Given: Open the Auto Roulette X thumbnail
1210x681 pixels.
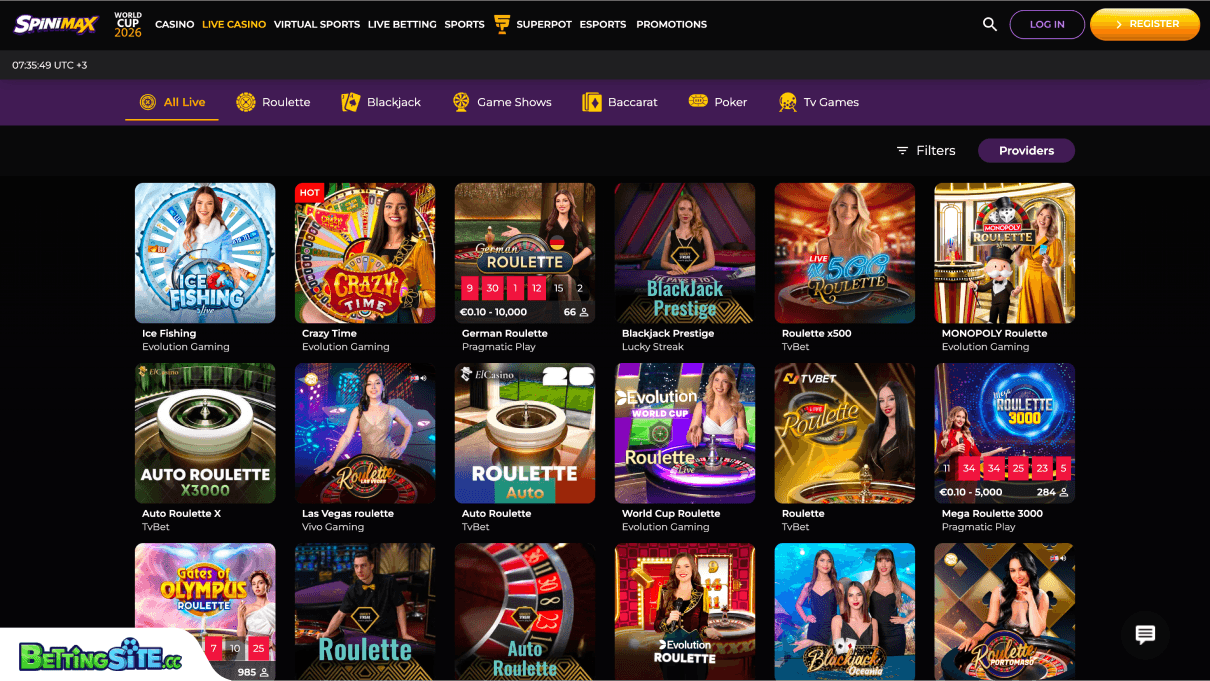Looking at the screenshot, I should (205, 433).
